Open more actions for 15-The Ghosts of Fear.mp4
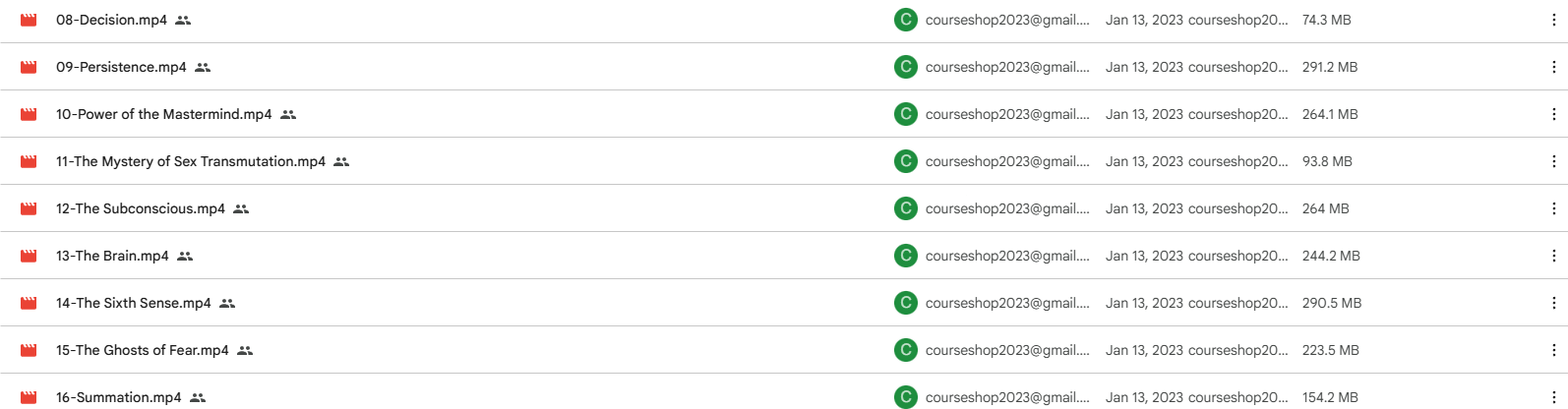 tap(1553, 350)
